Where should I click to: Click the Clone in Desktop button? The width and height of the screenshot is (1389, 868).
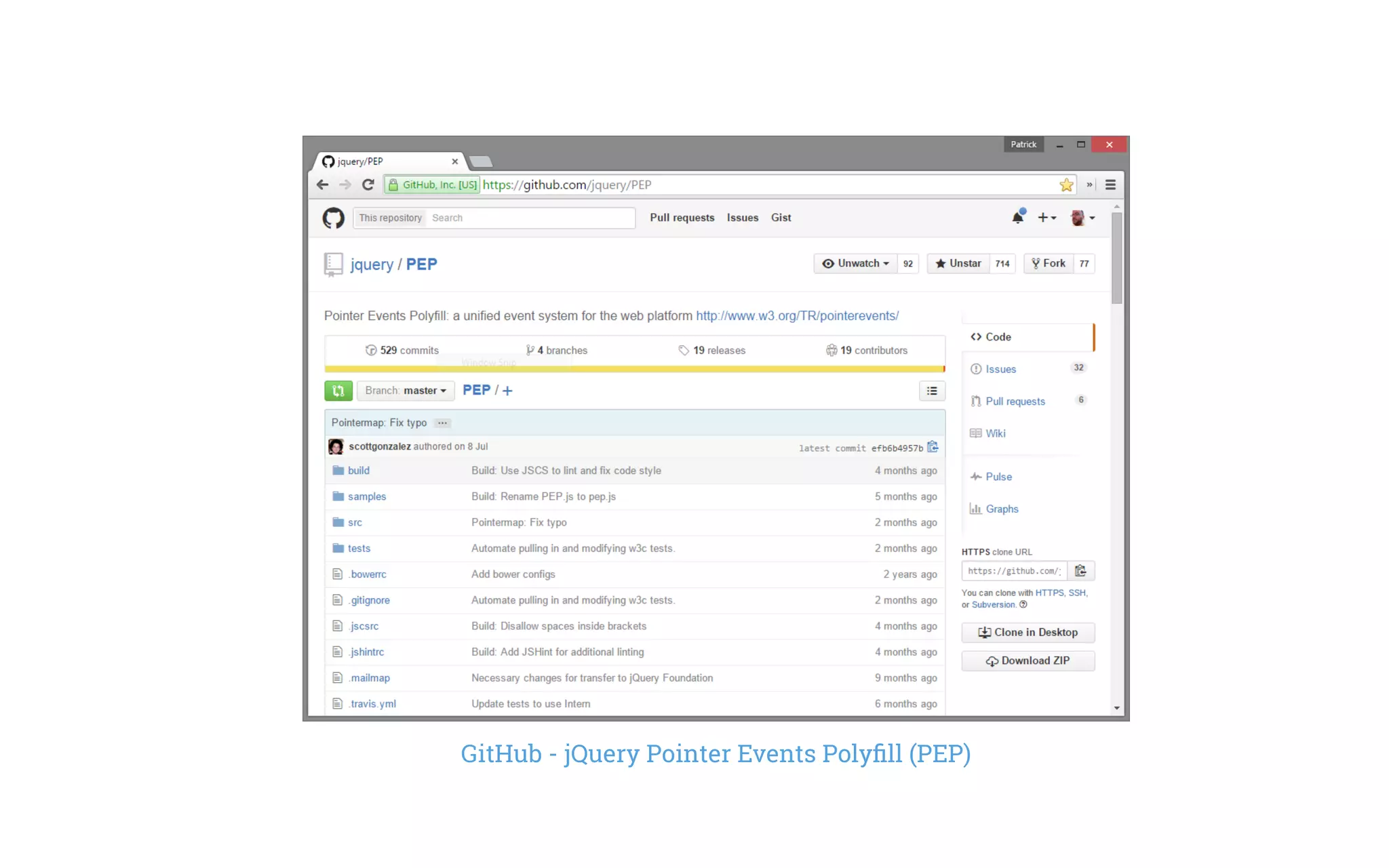pyautogui.click(x=1028, y=633)
